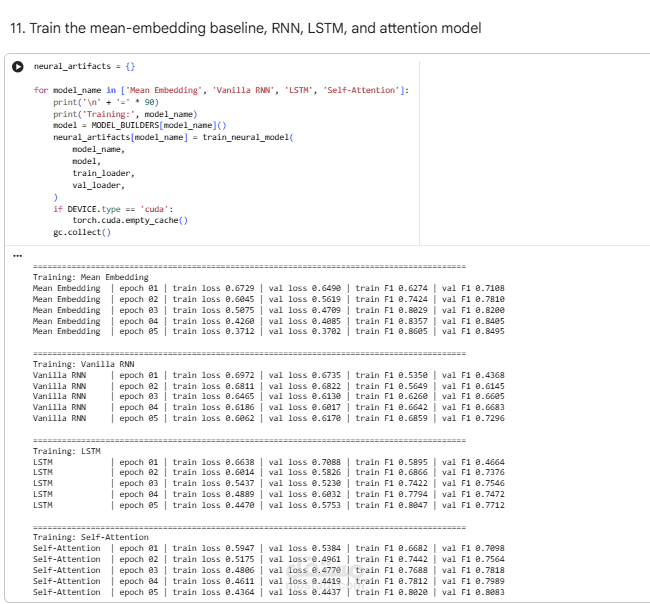Click the 'for model_name in' loop line
The height and width of the screenshot is (604, 650).
click(x=221, y=90)
